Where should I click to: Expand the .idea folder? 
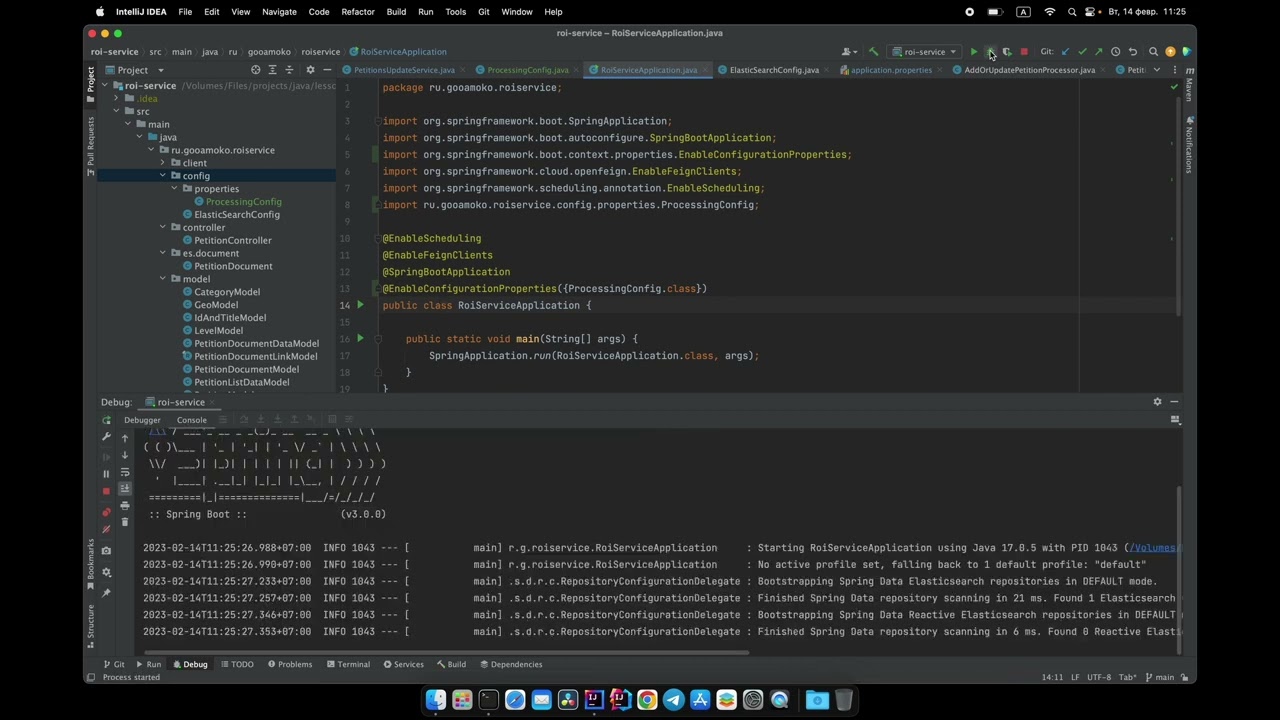point(117,99)
